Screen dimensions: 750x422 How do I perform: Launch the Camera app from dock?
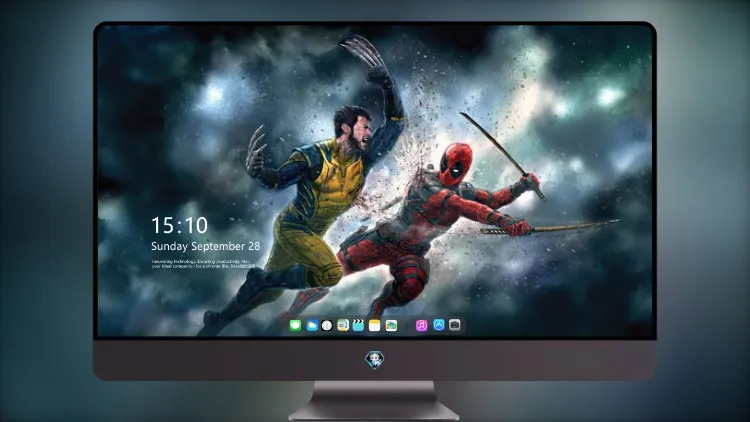(x=455, y=325)
